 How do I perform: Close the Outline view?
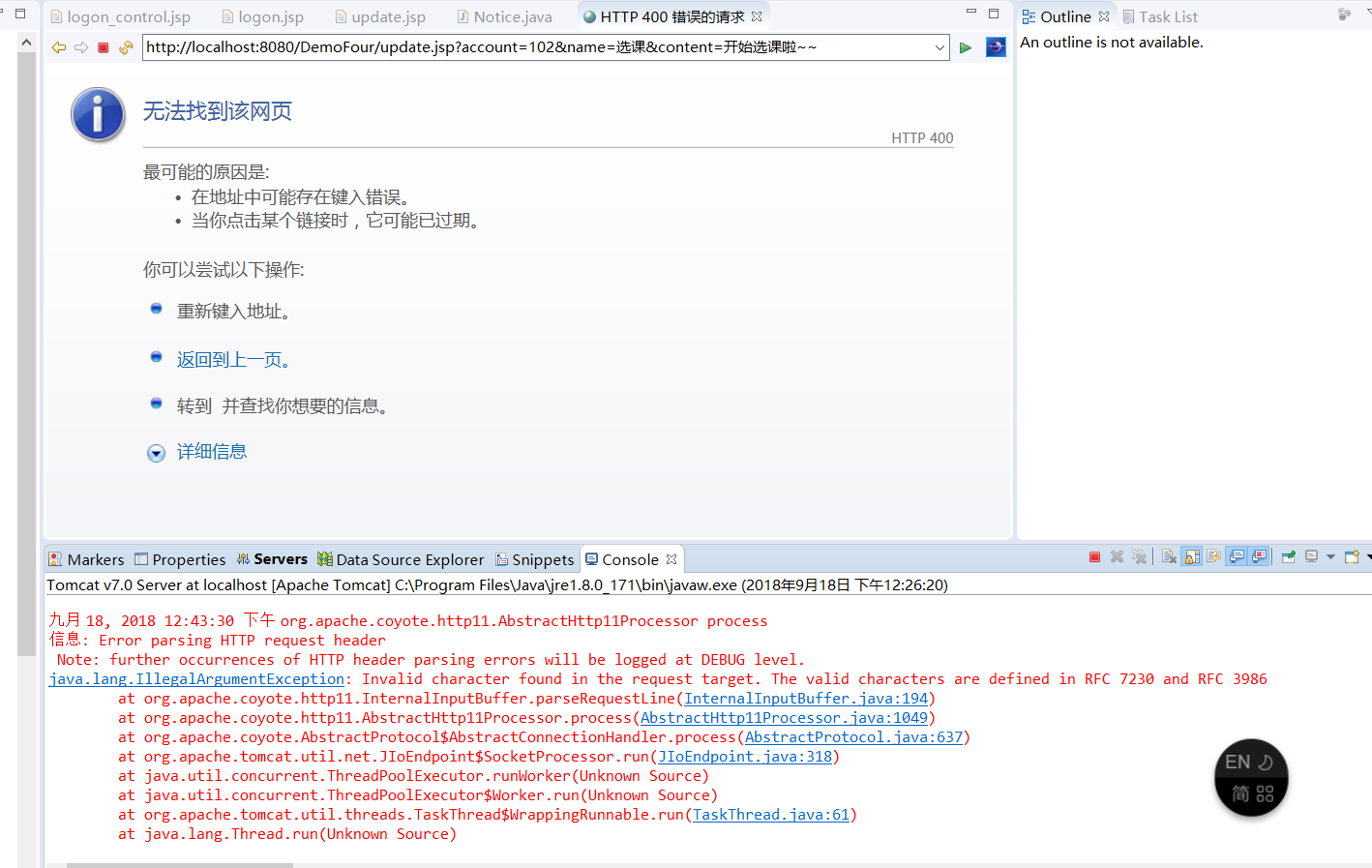(1104, 16)
